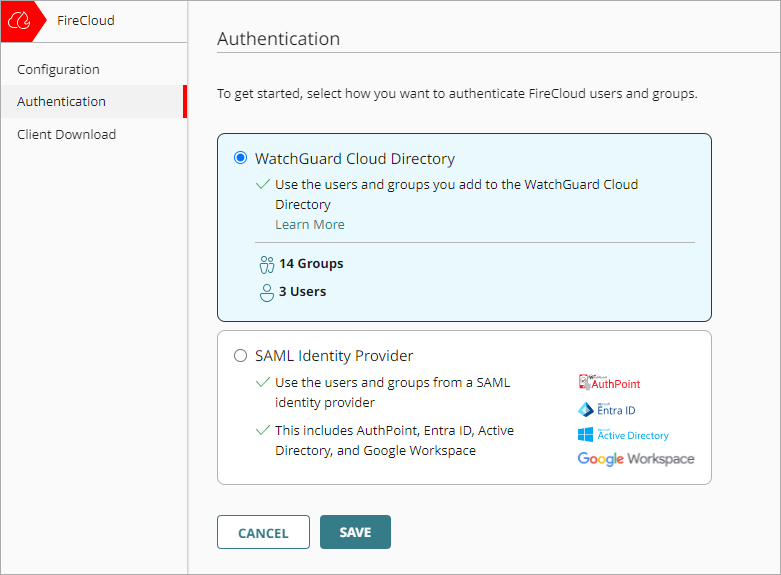Click the FireCloud title in header

tap(86, 20)
